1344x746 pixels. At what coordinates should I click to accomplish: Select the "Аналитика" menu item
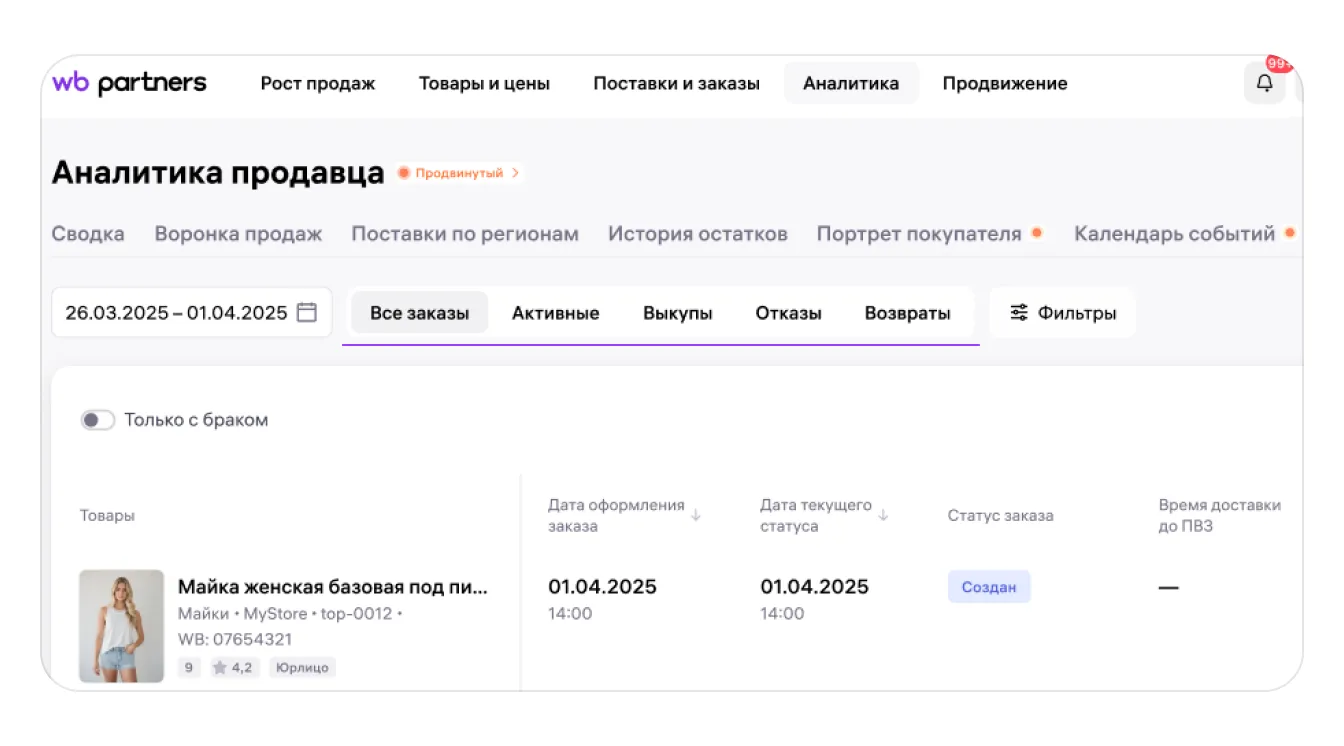point(850,84)
